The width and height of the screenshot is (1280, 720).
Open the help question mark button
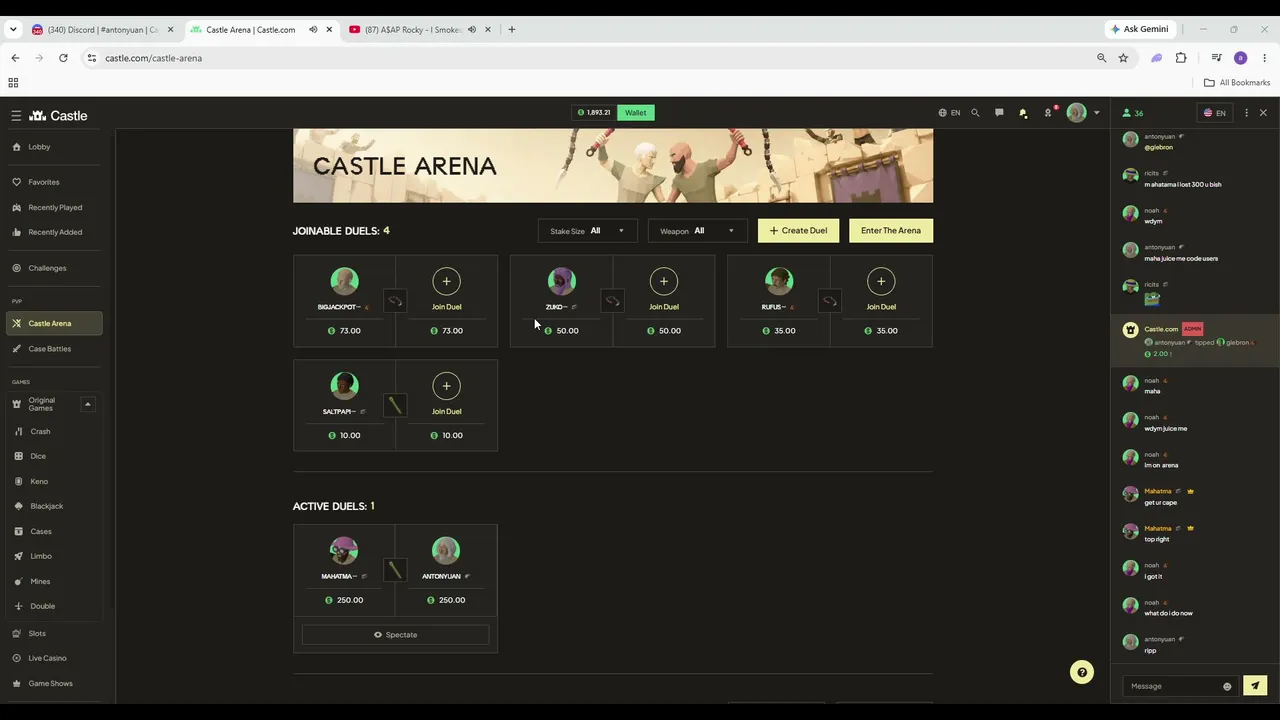click(x=1081, y=672)
